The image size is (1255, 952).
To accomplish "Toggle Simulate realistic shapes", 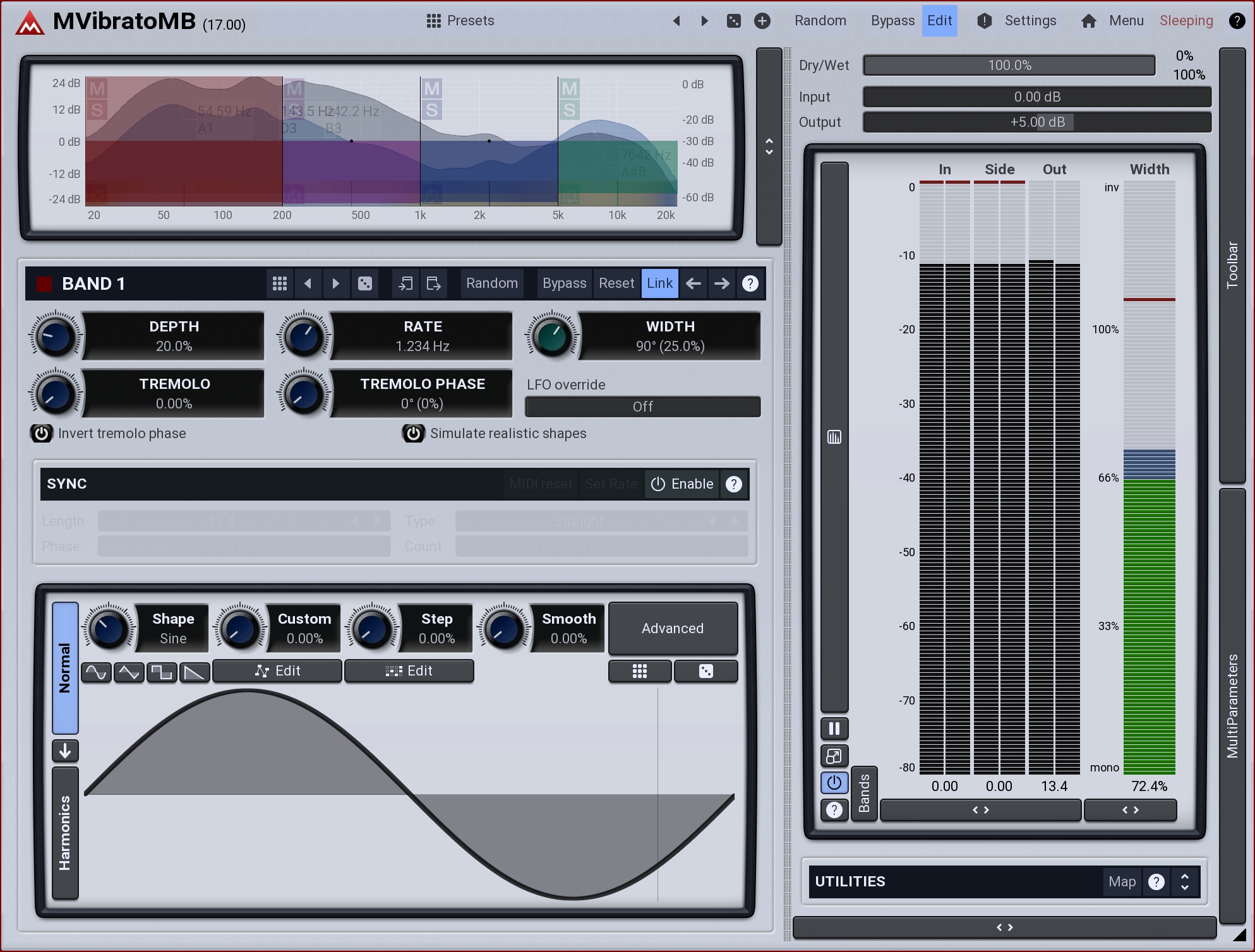I will 414,434.
